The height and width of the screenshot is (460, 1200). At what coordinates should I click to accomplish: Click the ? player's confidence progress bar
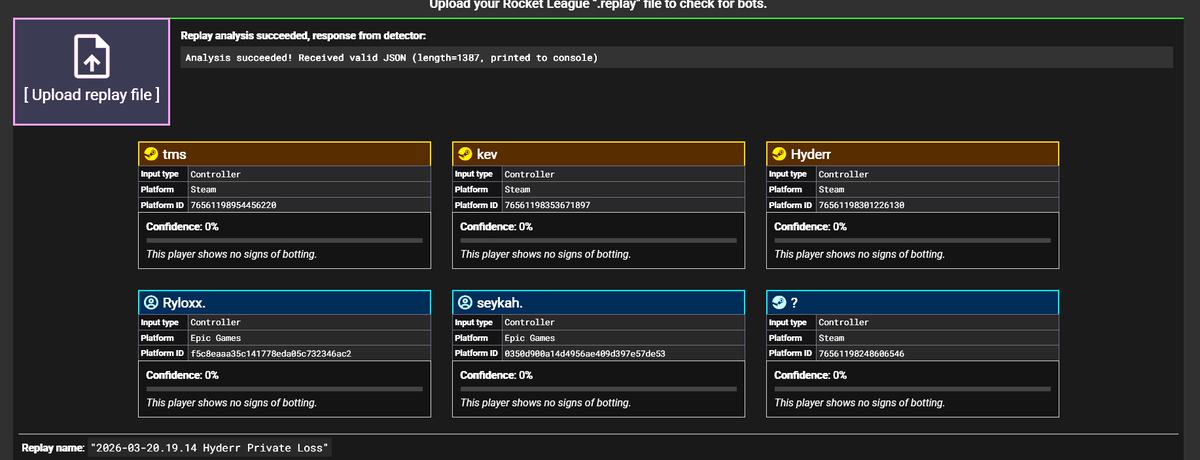coord(912,389)
